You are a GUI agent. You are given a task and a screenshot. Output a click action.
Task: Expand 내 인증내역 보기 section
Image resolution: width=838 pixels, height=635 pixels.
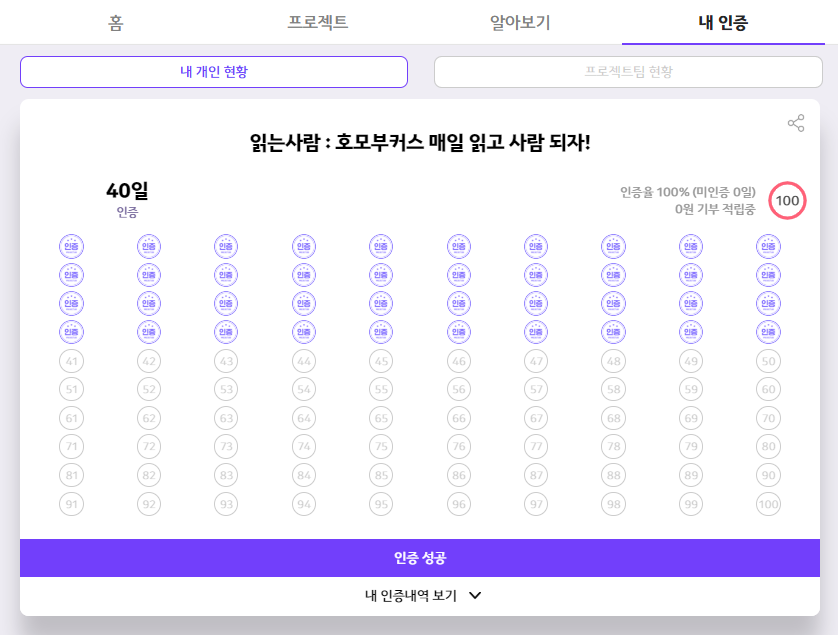pos(420,595)
